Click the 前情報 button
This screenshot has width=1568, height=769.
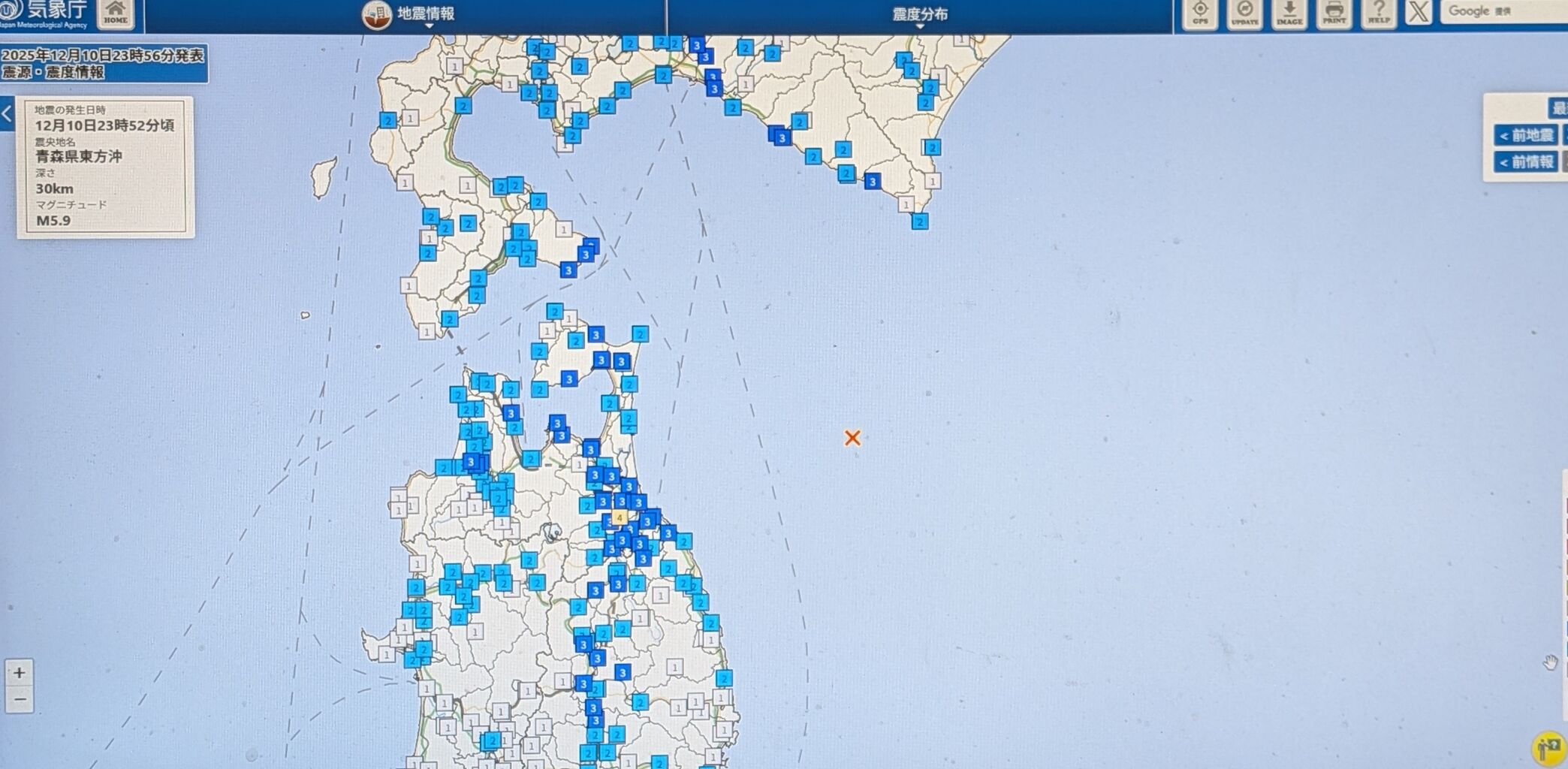coord(1526,162)
